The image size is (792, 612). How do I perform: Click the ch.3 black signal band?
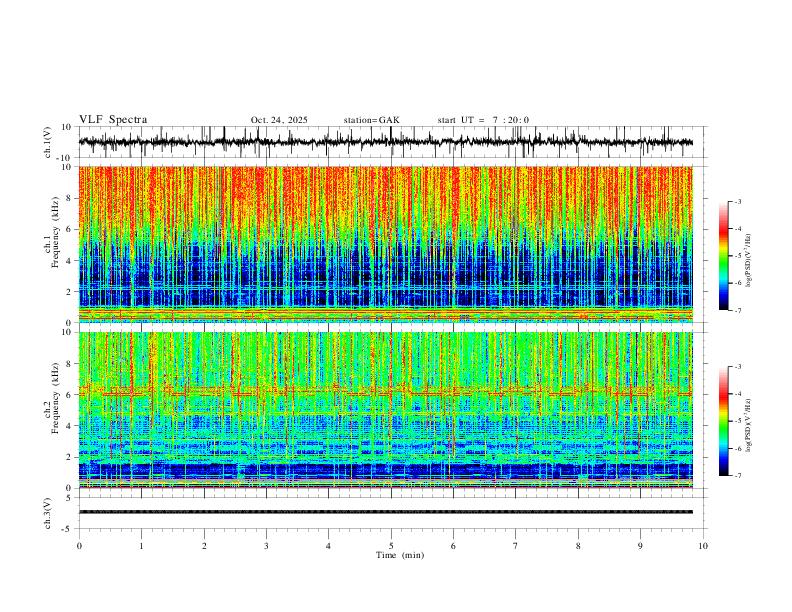pos(385,512)
